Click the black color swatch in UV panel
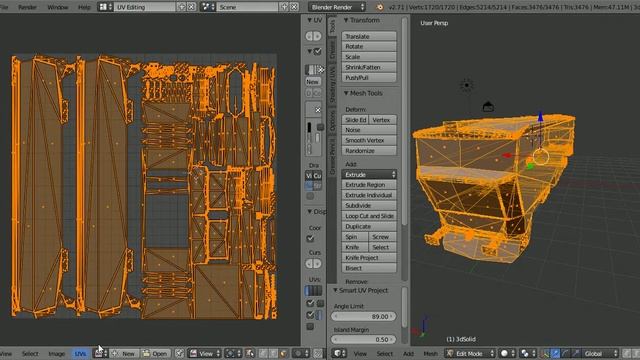The height and width of the screenshot is (360, 640). point(309,128)
